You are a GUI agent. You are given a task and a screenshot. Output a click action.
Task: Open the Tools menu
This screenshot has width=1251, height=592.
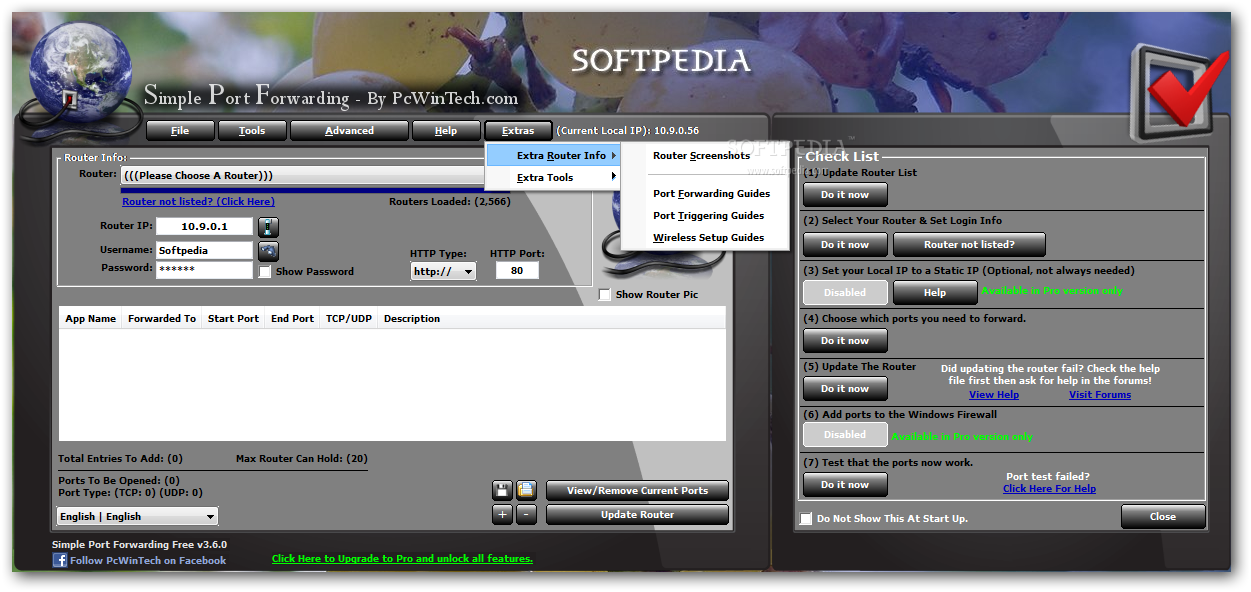pos(252,130)
